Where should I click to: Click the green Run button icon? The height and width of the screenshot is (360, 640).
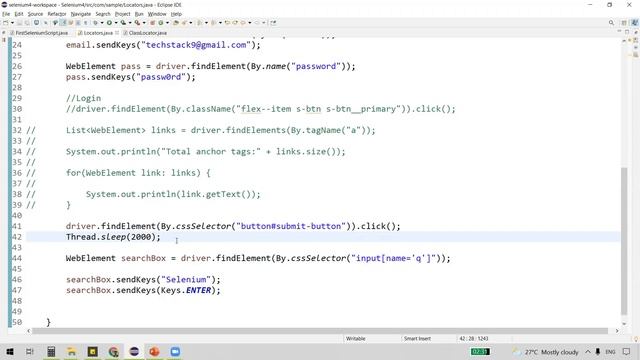pos(109,23)
